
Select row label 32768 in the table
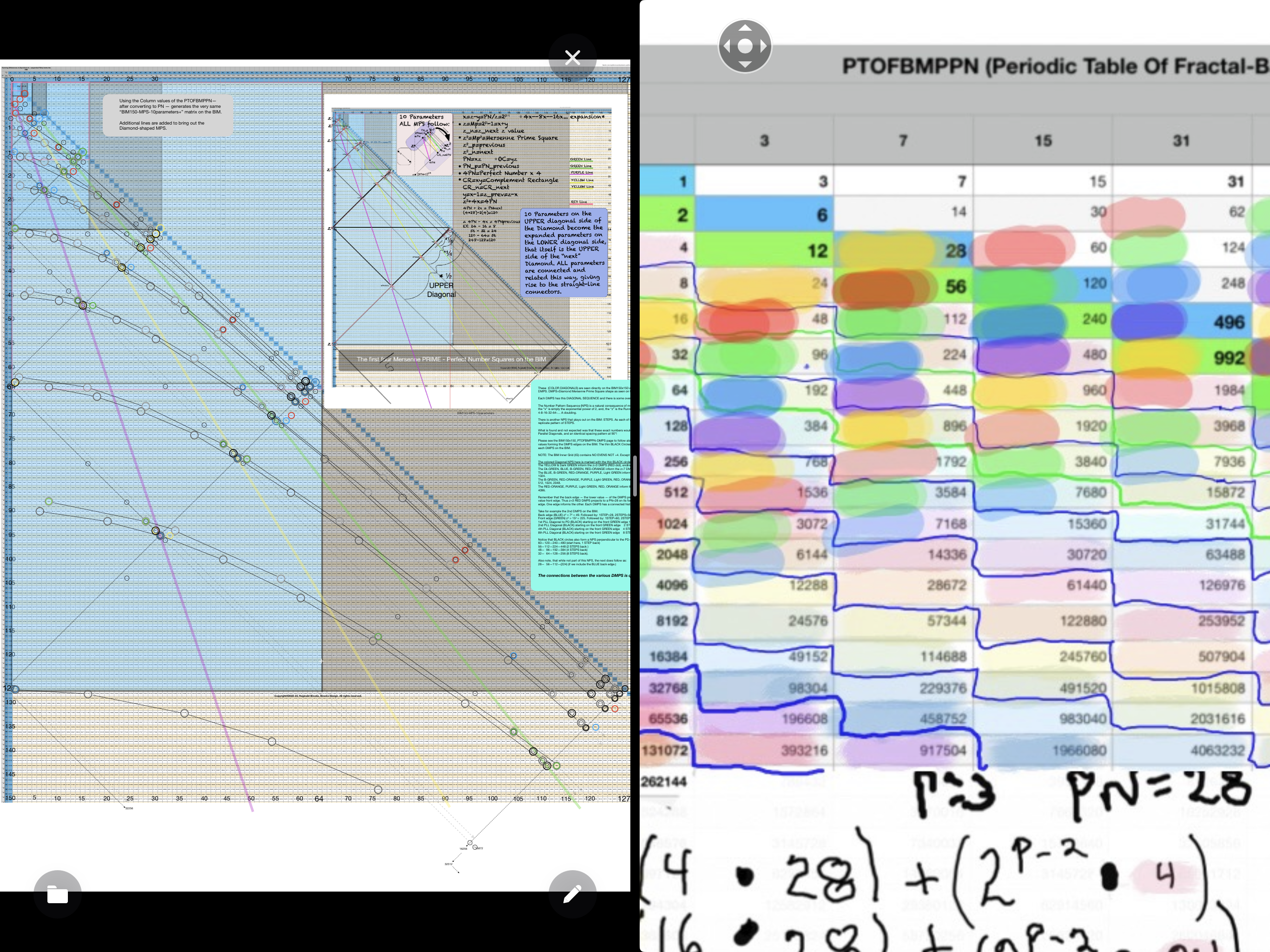668,688
